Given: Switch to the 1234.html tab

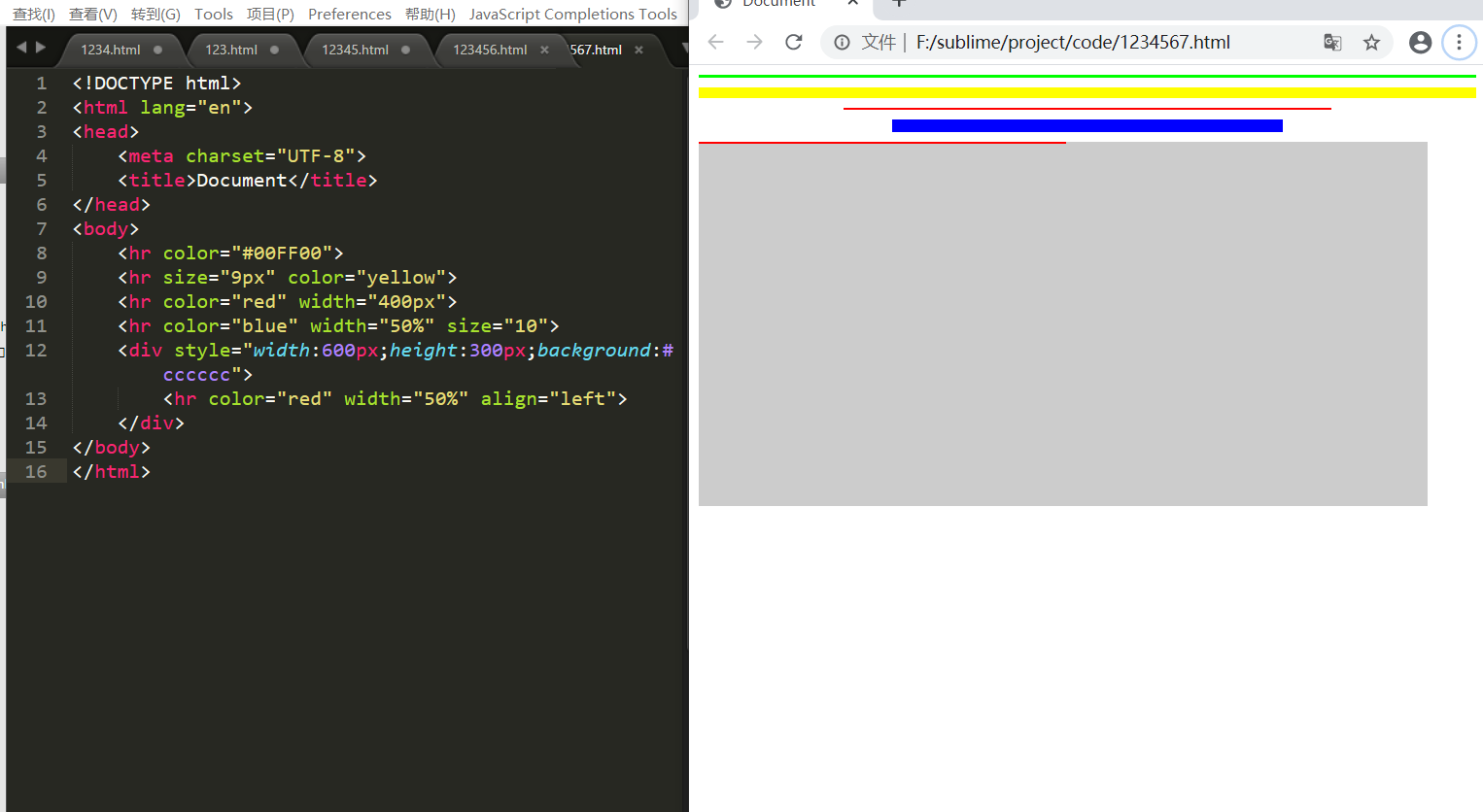Looking at the screenshot, I should (x=111, y=50).
